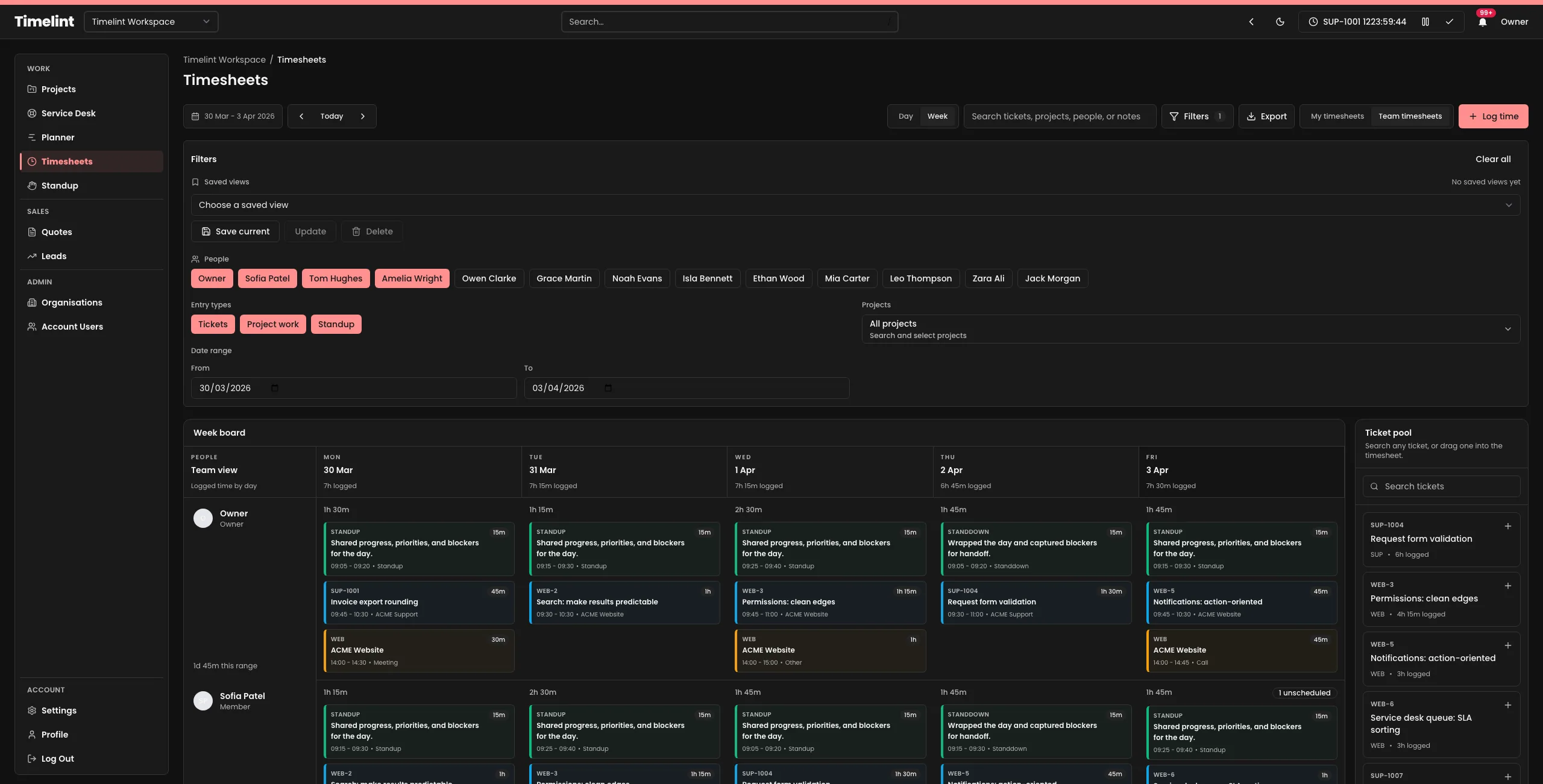Click the Log time button
This screenshot has width=1543, height=784.
pos(1493,116)
